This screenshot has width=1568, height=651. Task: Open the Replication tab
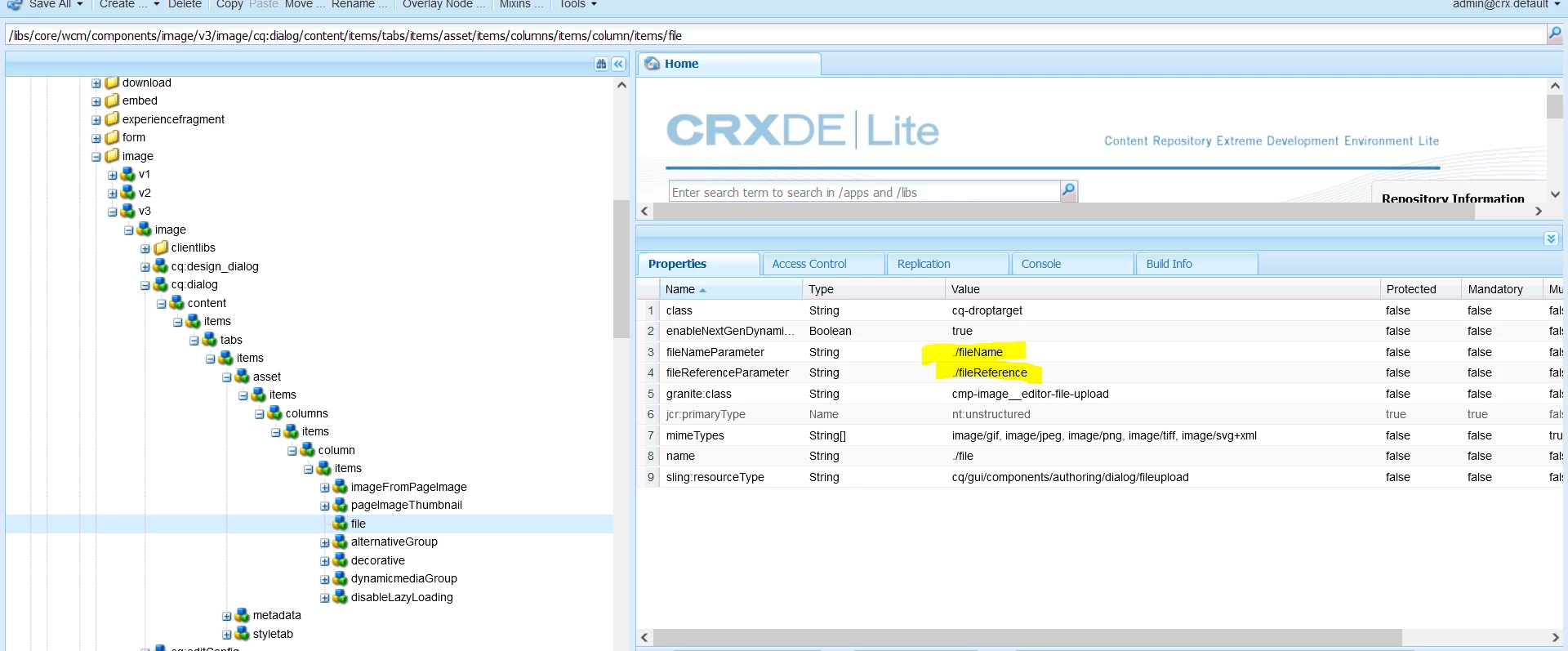coord(948,264)
